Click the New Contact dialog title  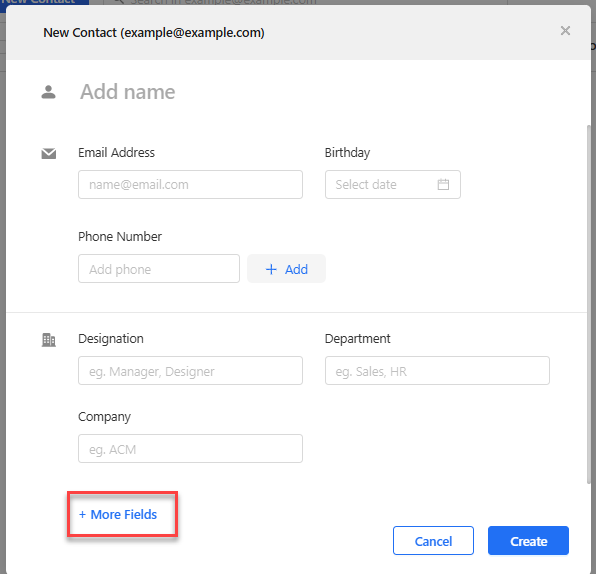(x=154, y=33)
